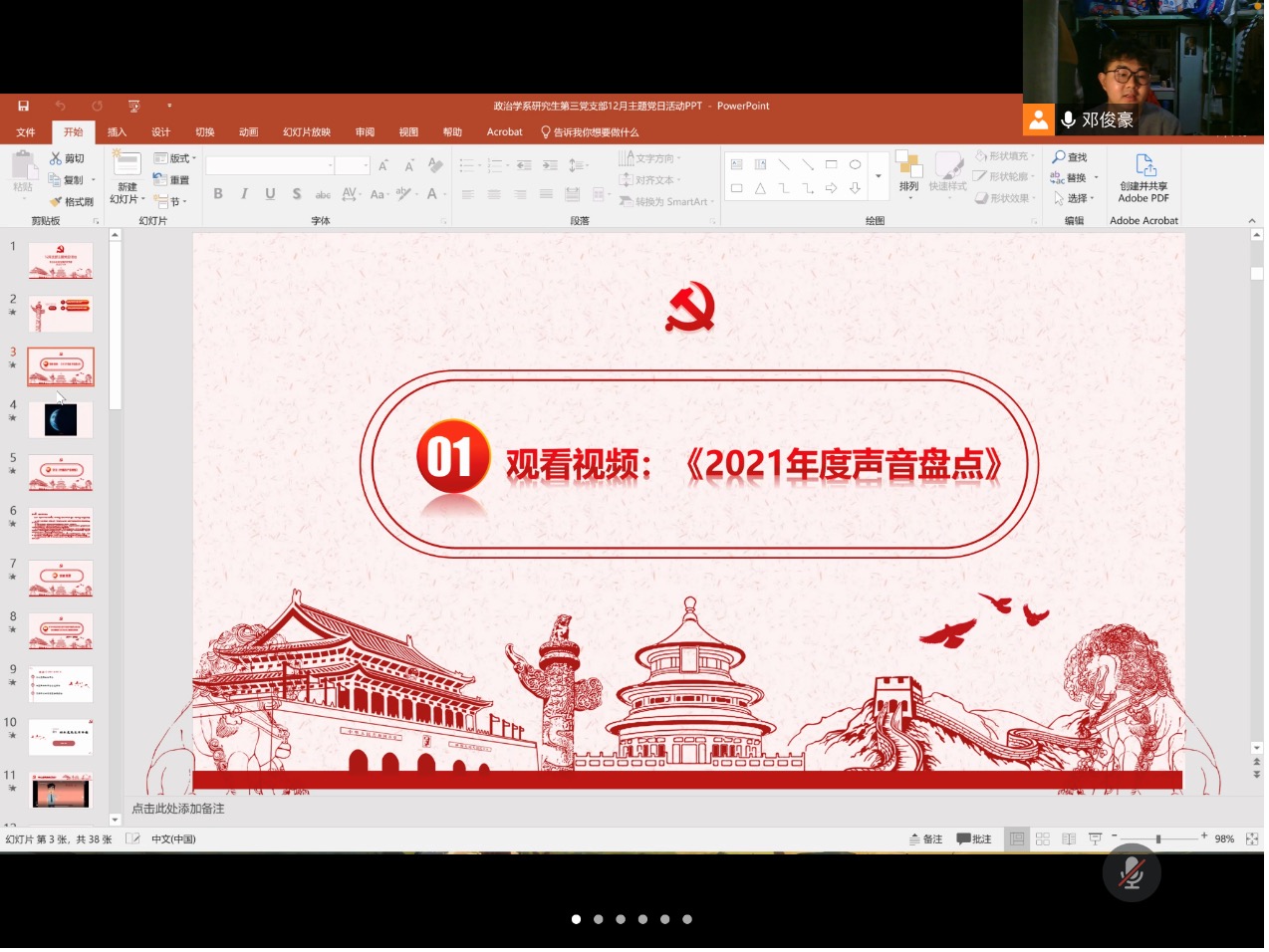Click the 告诉我你想要做什么 search box

(x=590, y=132)
